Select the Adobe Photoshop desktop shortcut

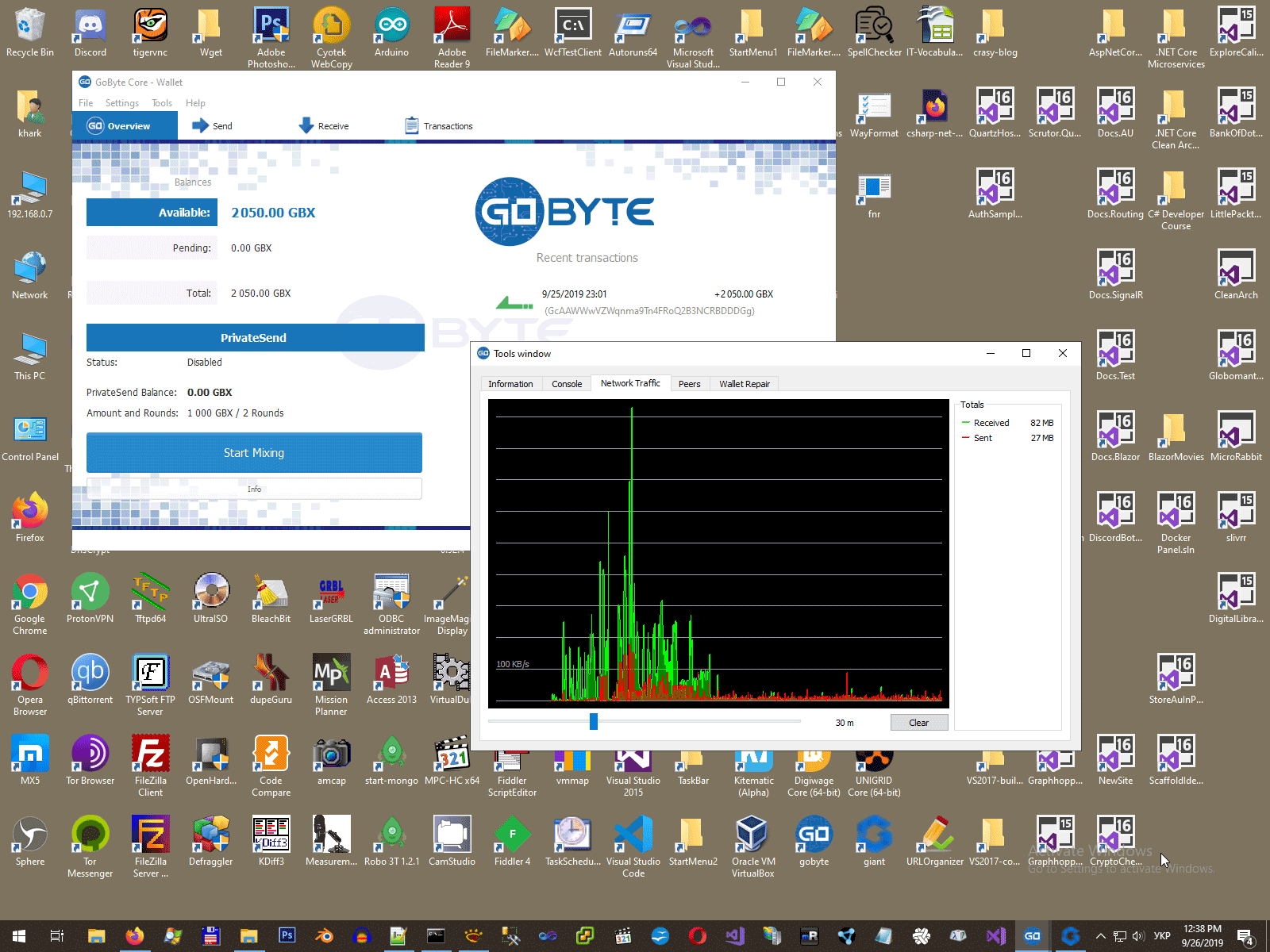coord(271,37)
